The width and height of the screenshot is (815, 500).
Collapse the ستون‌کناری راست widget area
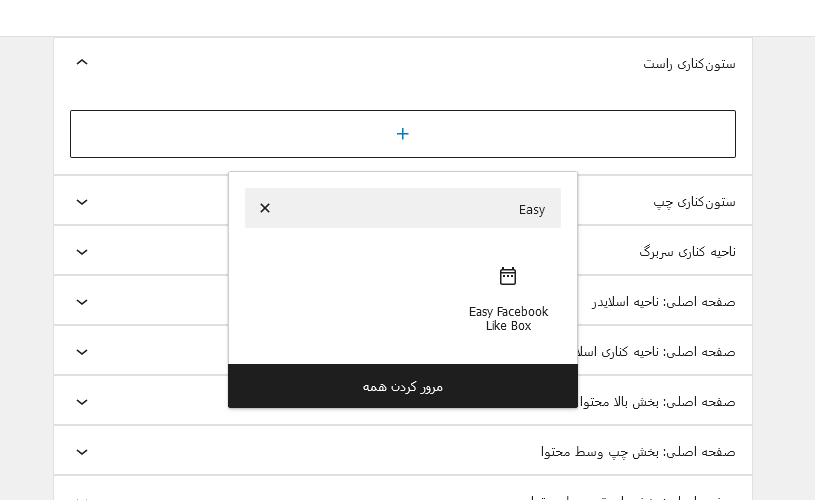tap(82, 62)
